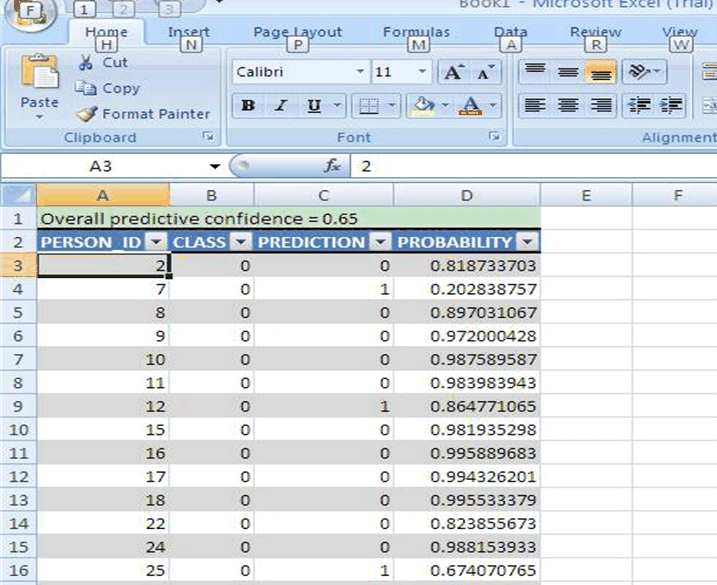The height and width of the screenshot is (585, 717).
Task: Click the Cut scissors icon
Action: coord(86,62)
